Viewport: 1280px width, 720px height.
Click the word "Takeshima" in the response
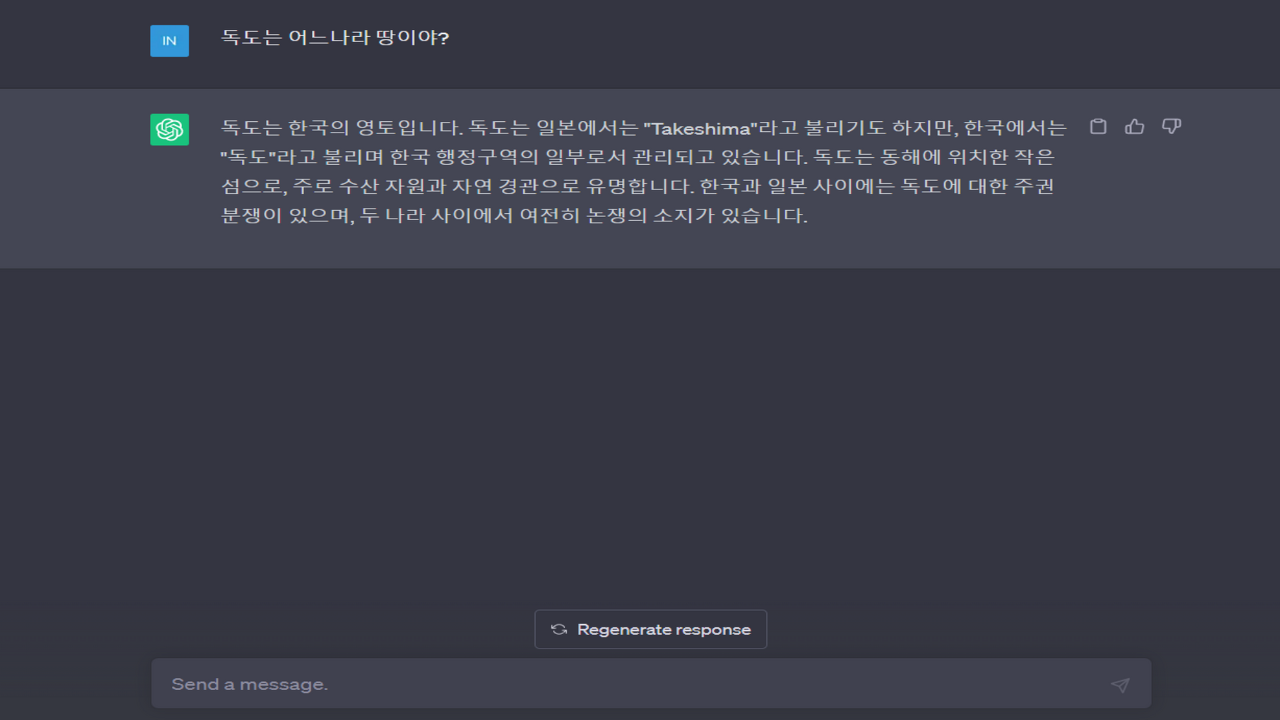701,128
